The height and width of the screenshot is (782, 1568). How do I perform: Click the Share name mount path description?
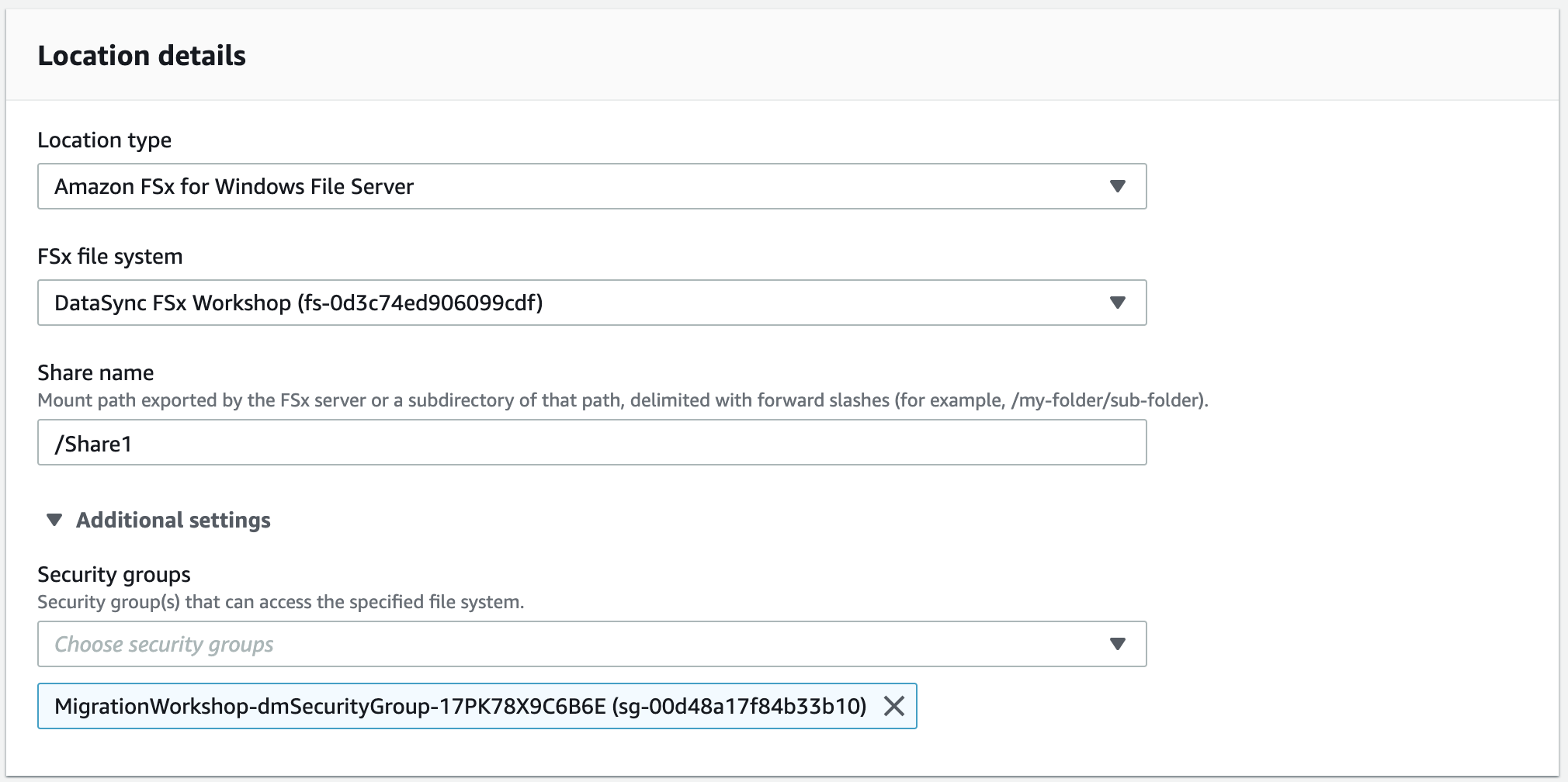pos(623,400)
